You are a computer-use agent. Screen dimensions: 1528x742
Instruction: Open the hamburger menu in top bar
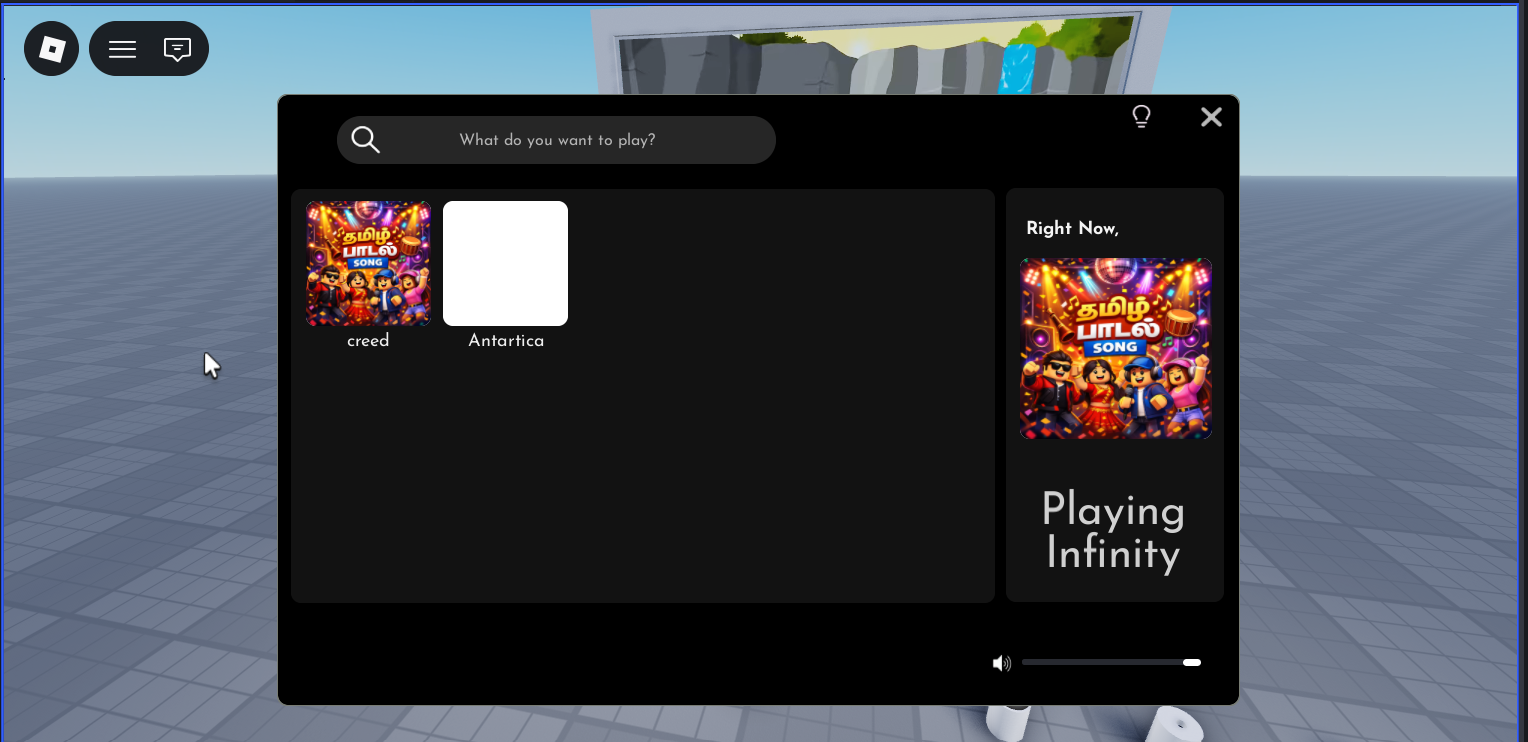(x=122, y=49)
